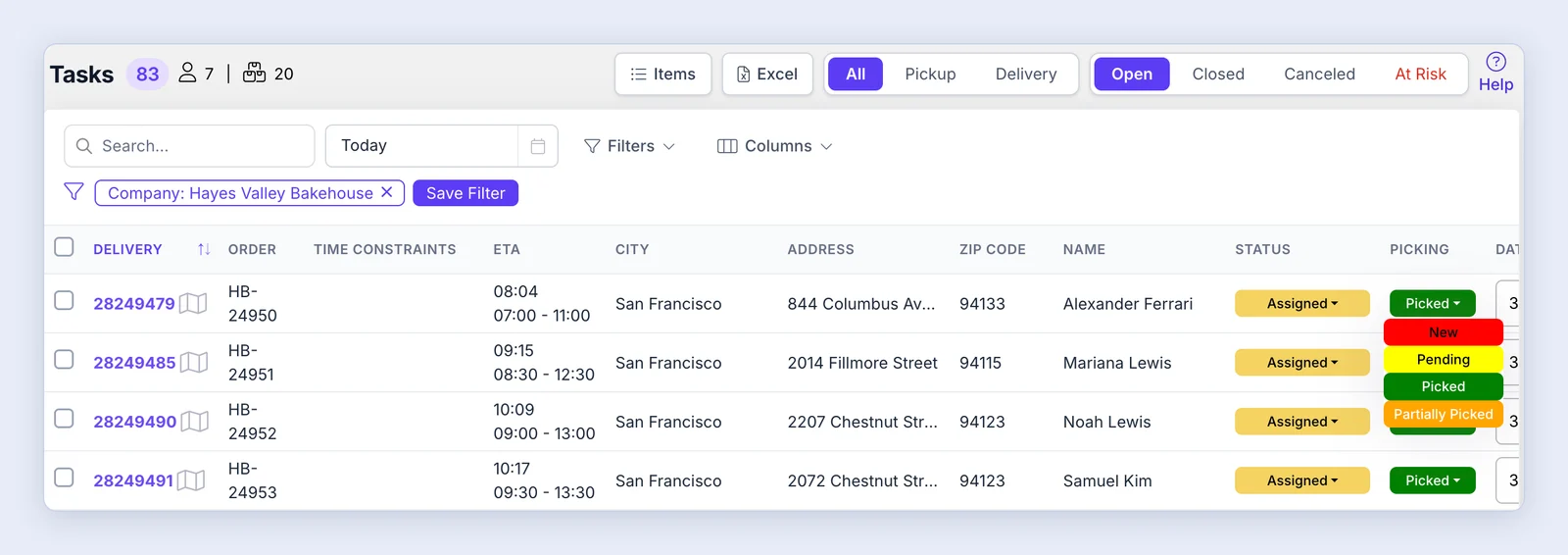The width and height of the screenshot is (1568, 555).
Task: Open Assigned status dropdown for Noah Lewis
Action: pos(1301,422)
